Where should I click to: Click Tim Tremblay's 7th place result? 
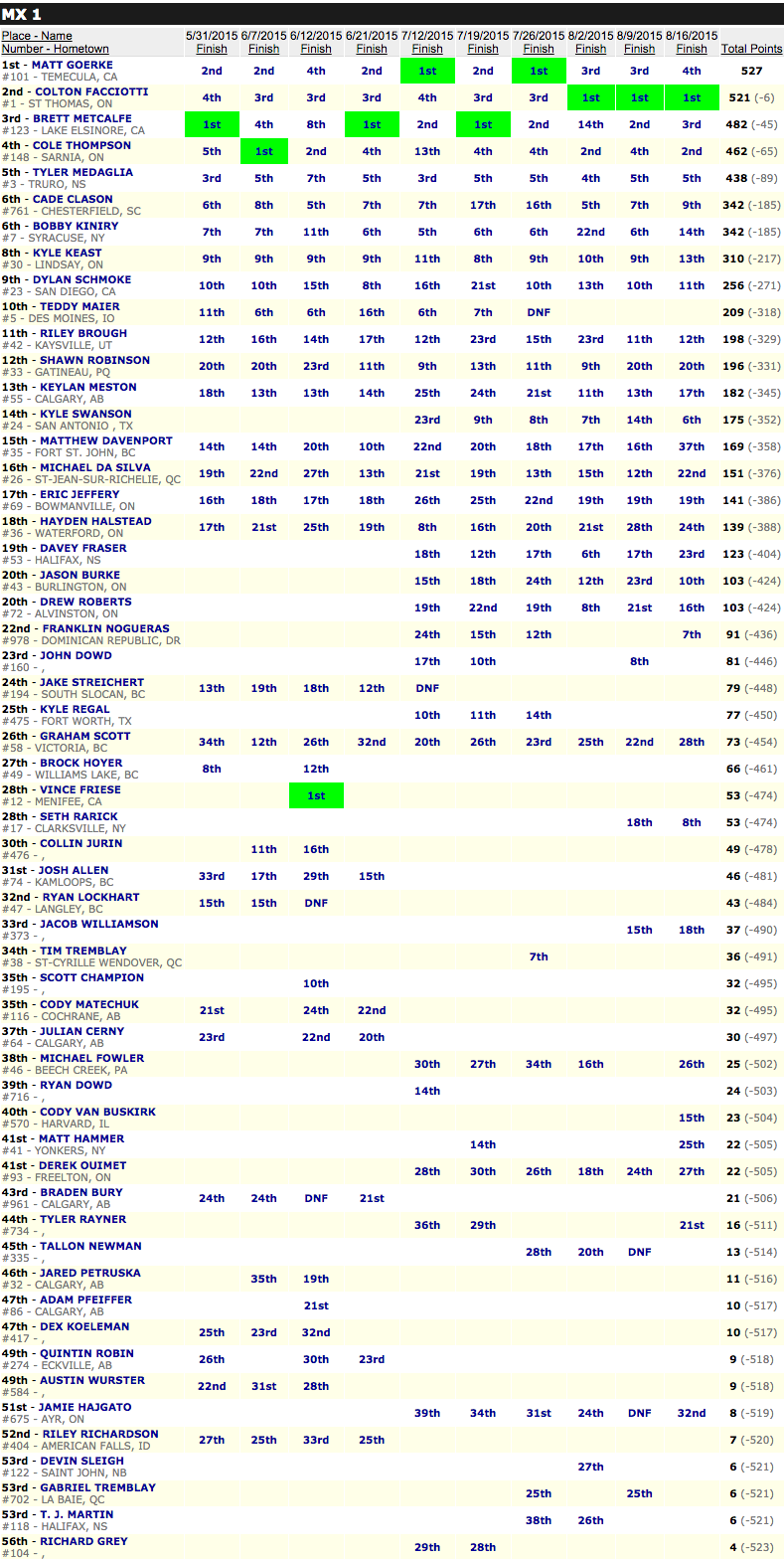coord(539,956)
